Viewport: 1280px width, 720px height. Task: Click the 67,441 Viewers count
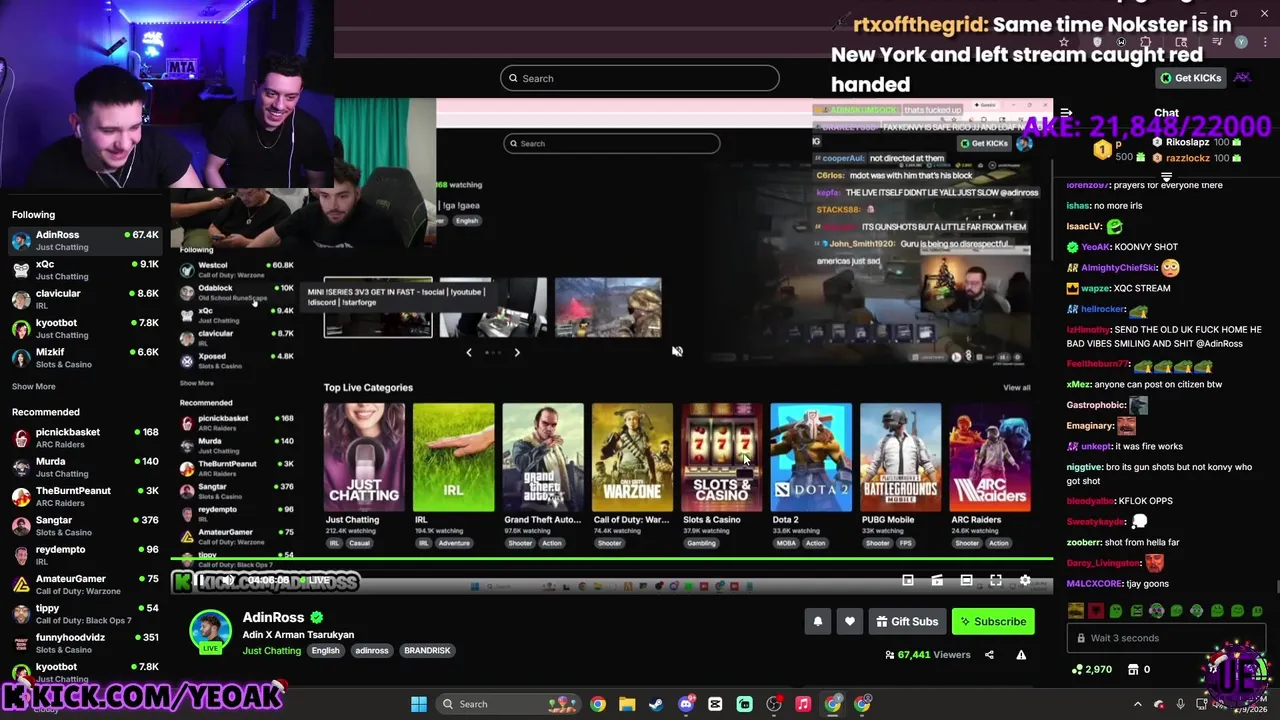point(928,655)
